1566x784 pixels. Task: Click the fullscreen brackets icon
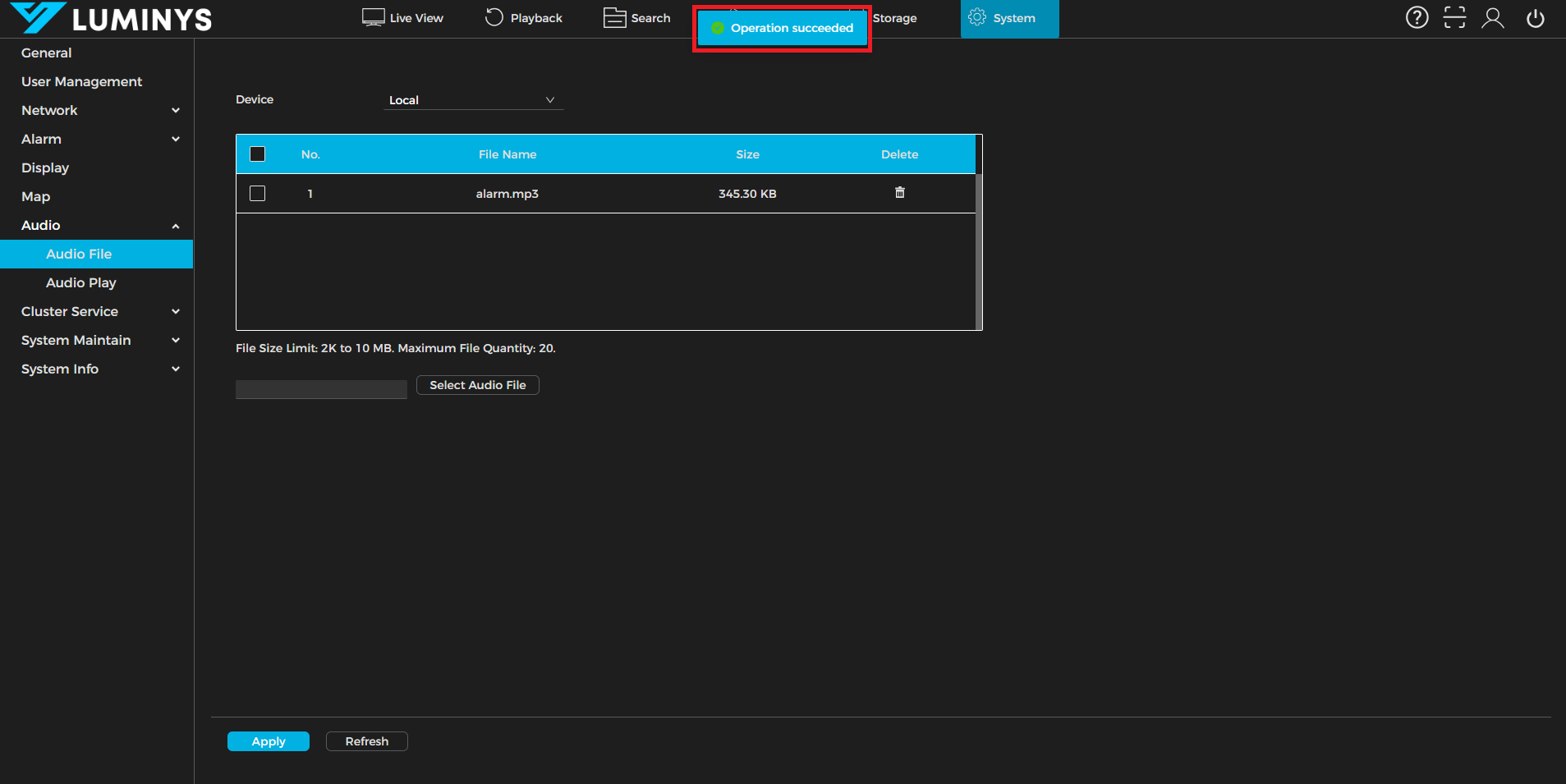(x=1454, y=17)
